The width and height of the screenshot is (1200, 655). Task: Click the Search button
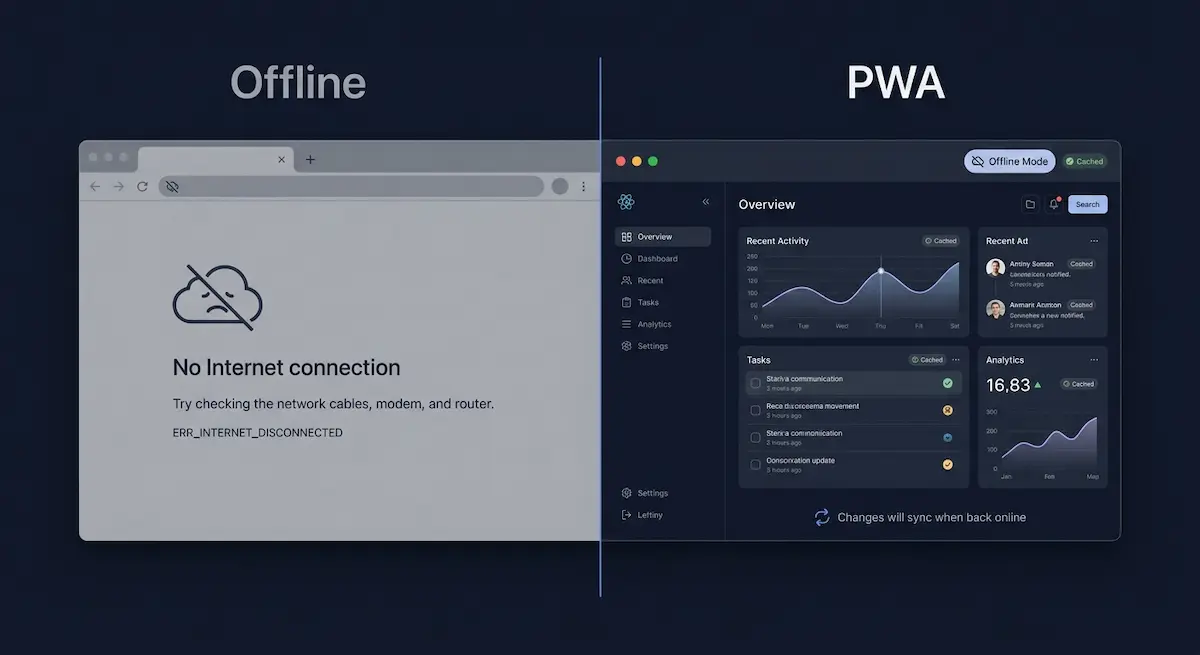(x=1087, y=204)
